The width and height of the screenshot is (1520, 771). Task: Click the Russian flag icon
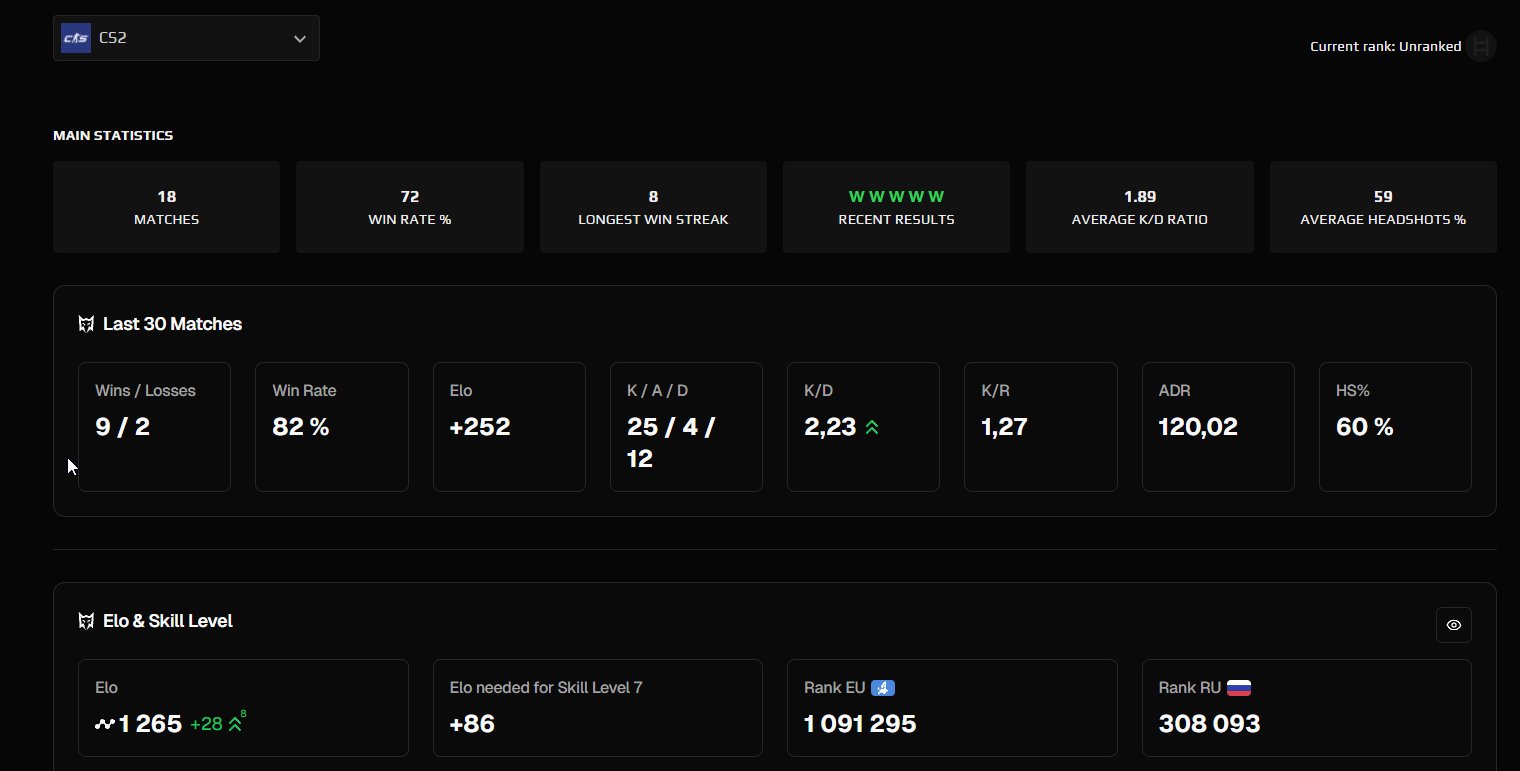(x=1239, y=688)
